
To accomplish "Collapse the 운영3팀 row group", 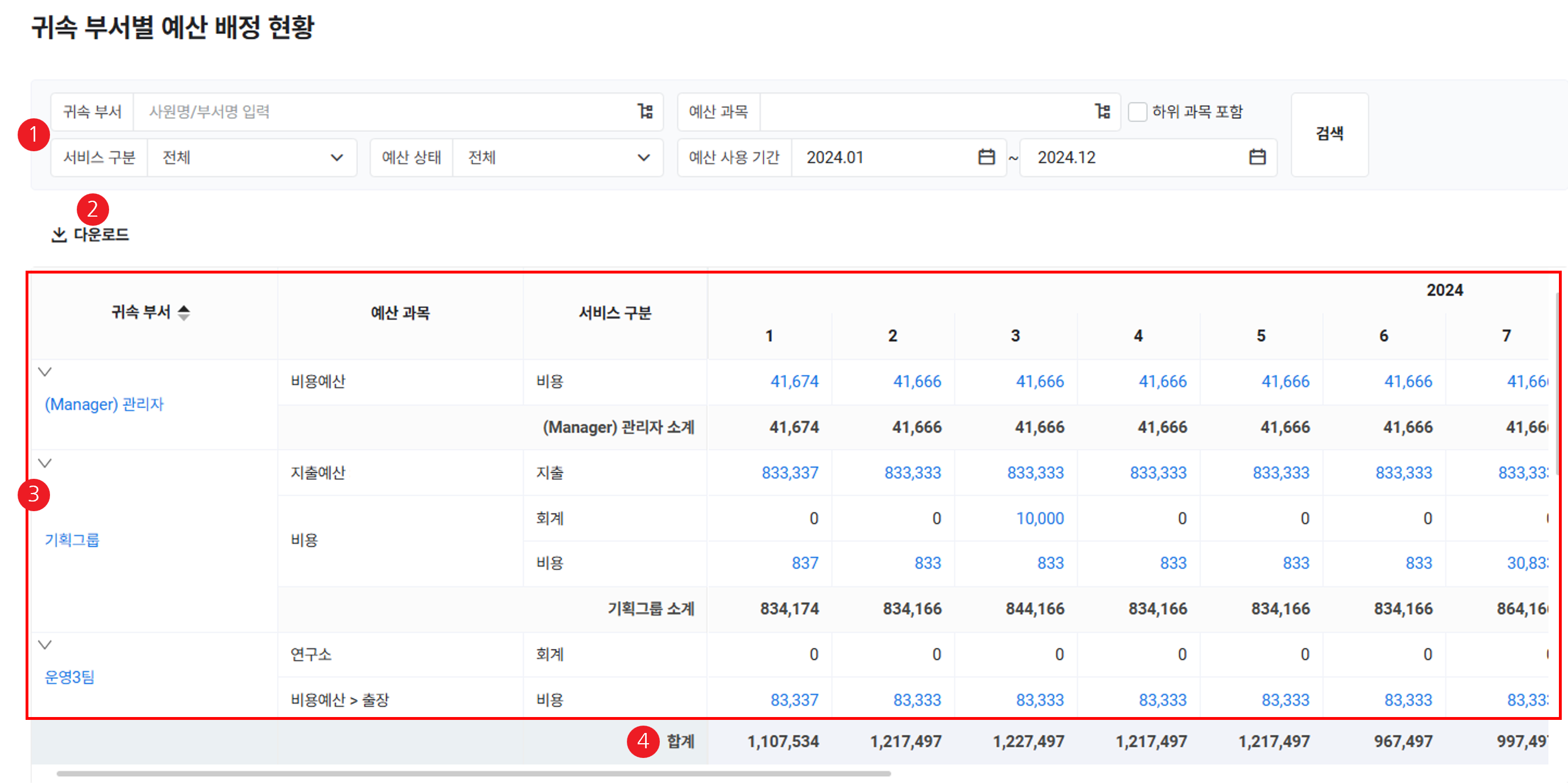I will point(45,644).
